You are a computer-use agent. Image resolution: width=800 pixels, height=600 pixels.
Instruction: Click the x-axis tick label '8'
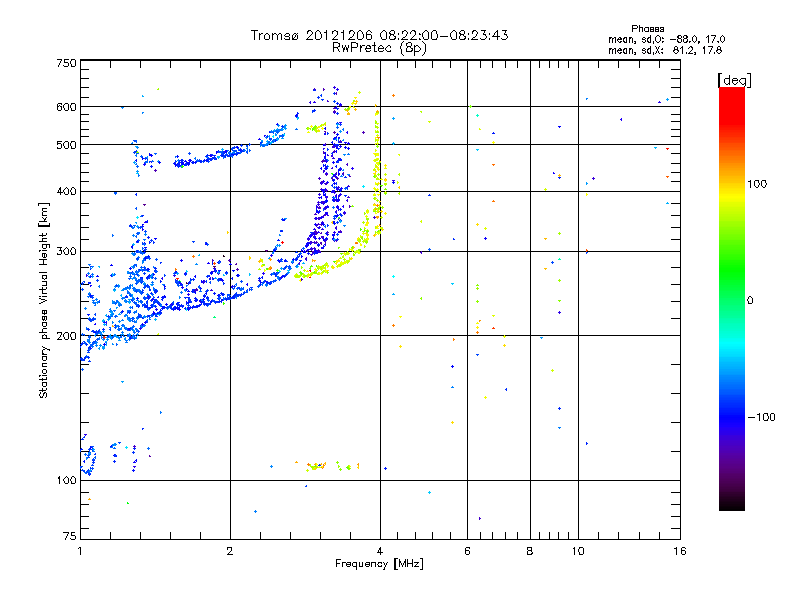coord(530,551)
